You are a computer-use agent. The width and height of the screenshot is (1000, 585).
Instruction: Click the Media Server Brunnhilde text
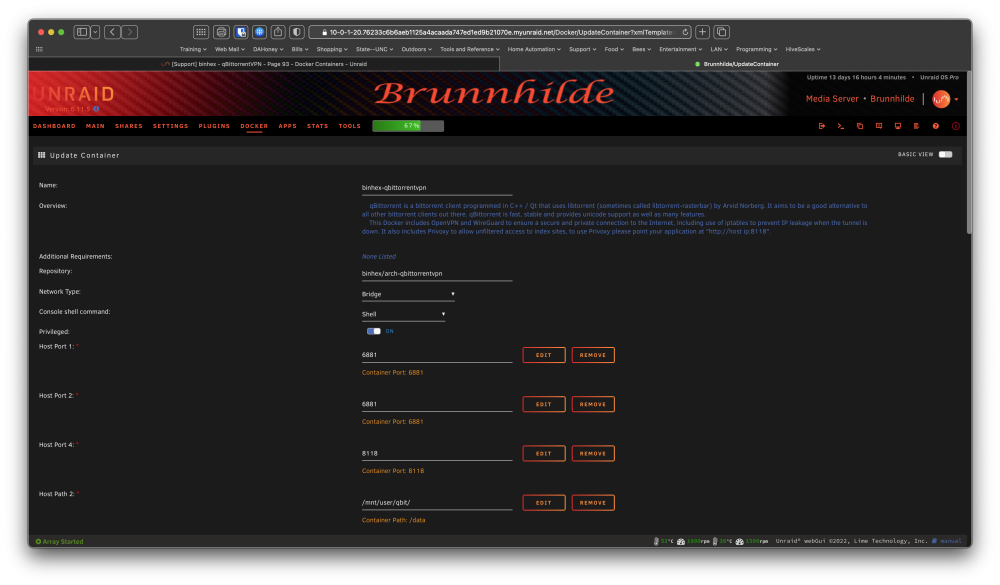(860, 99)
